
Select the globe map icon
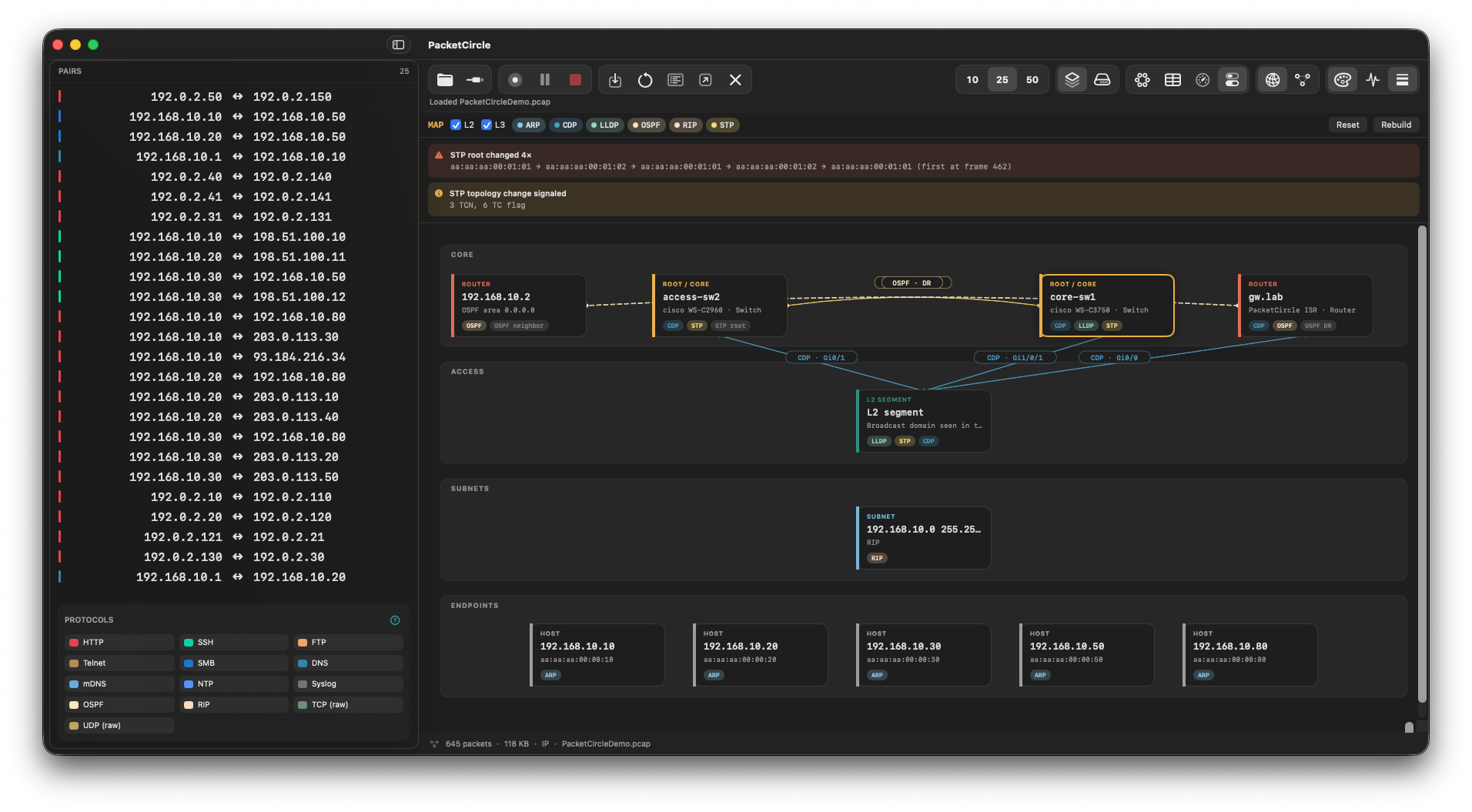pyautogui.click(x=1273, y=80)
